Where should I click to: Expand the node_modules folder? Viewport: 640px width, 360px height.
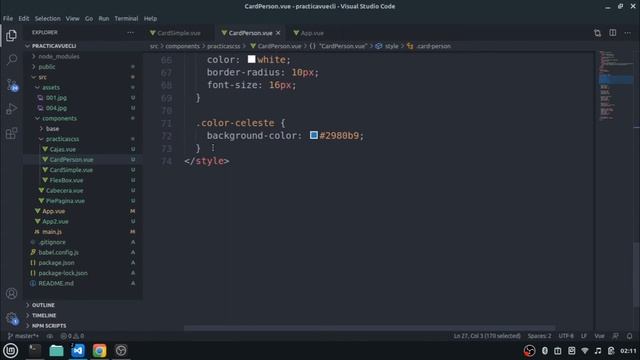pyautogui.click(x=59, y=56)
